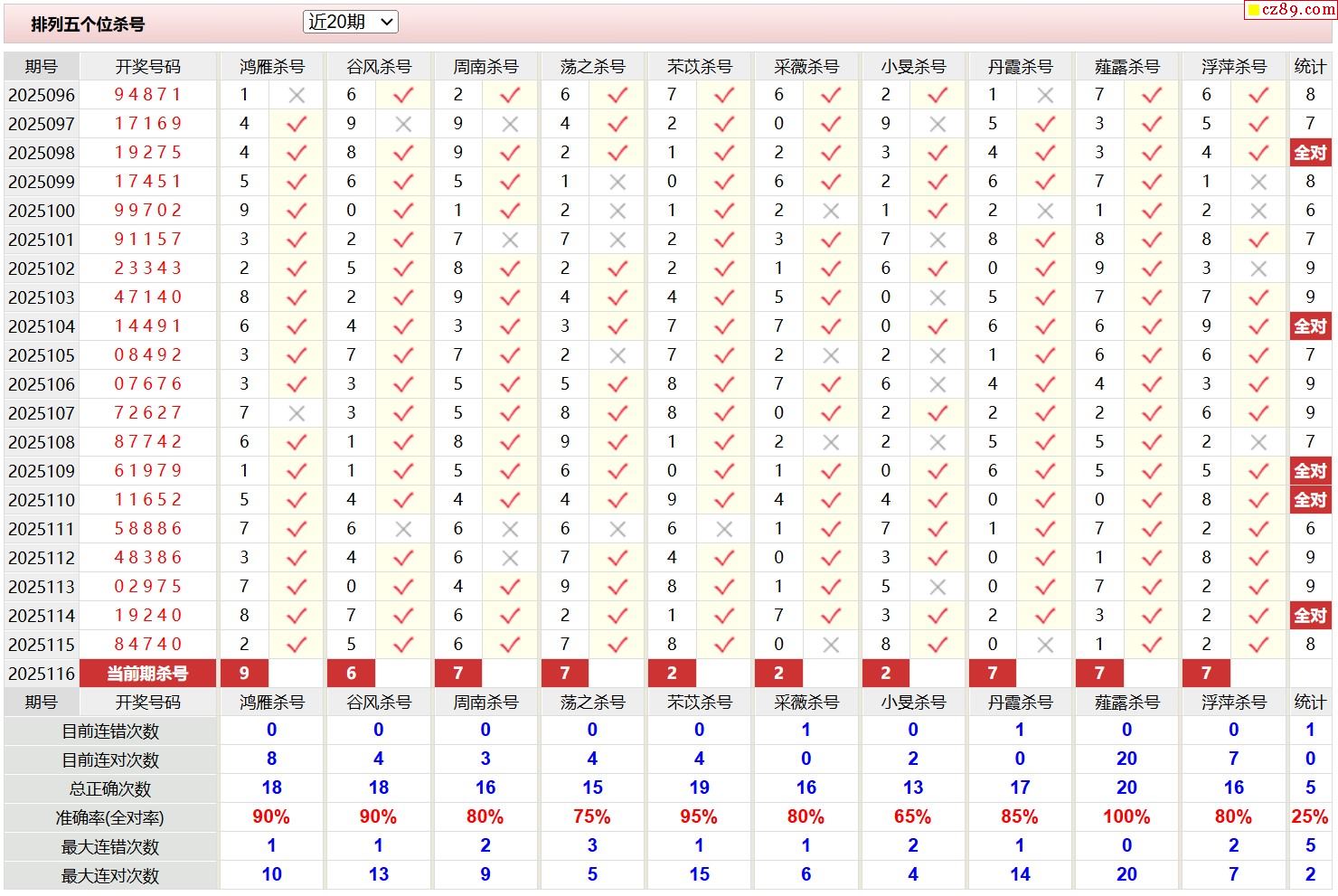Click the gray cross in 小旻杀号 for 2025103
This screenshot has width=1338, height=896.
click(938, 297)
